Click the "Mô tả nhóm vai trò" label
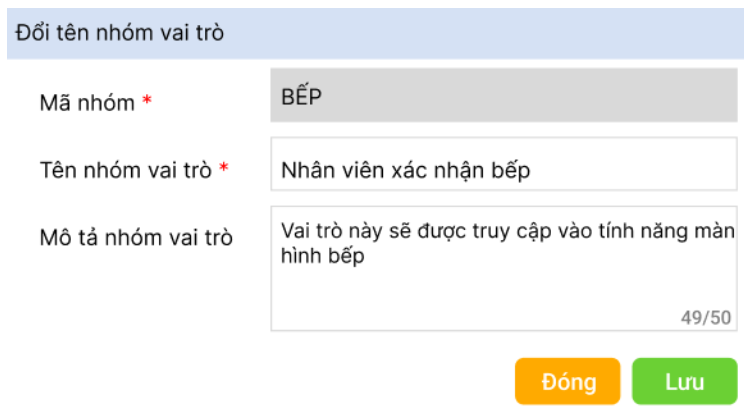This screenshot has width=744, height=418. pyautogui.click(x=136, y=238)
